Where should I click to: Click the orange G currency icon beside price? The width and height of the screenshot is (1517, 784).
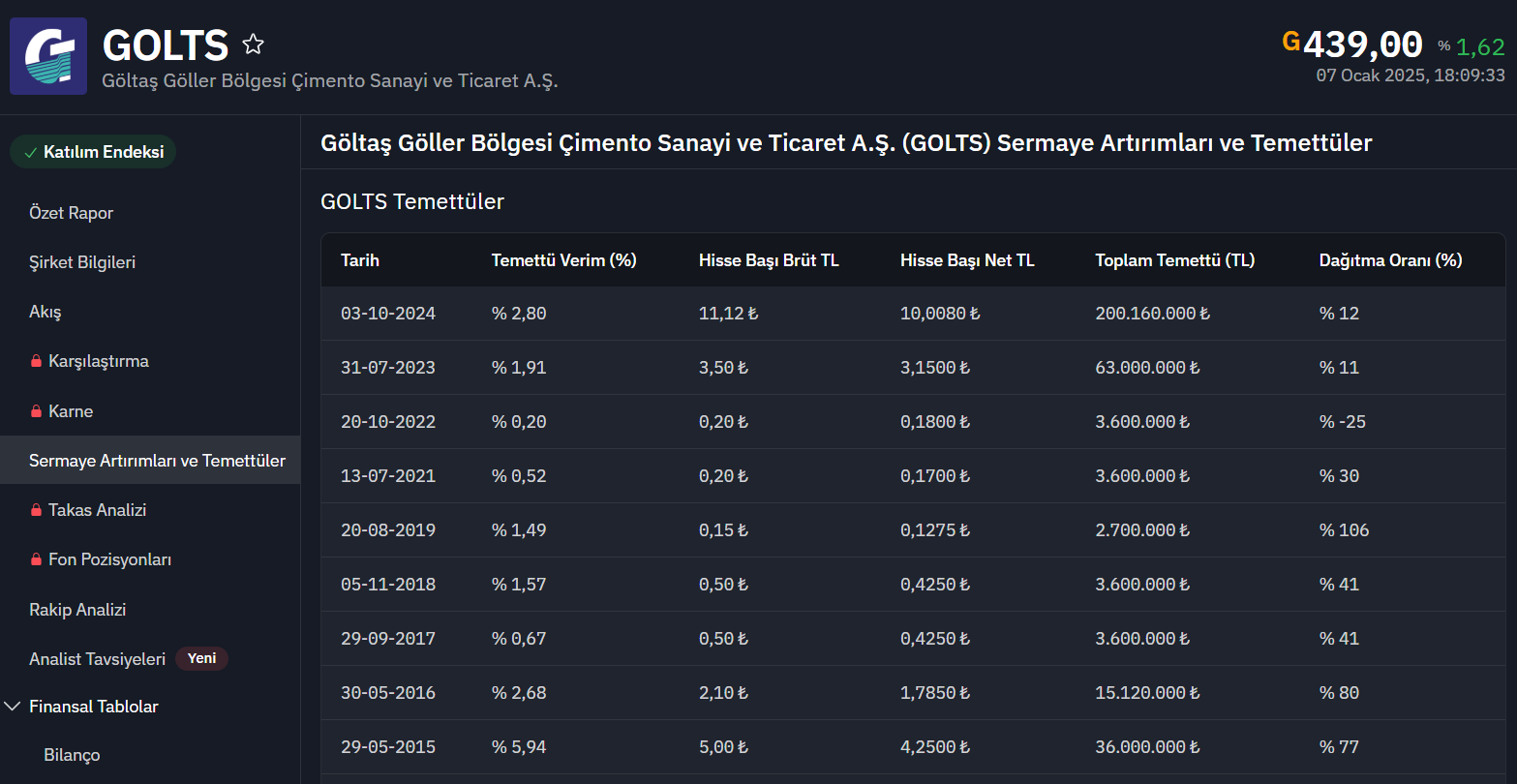[x=1290, y=42]
